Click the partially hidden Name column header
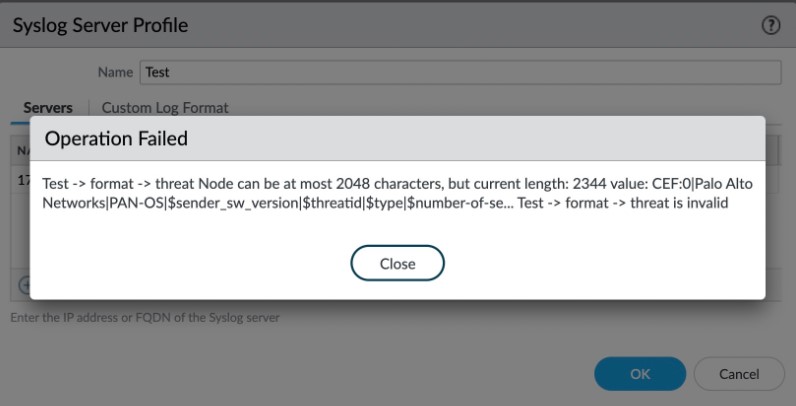 [21, 151]
